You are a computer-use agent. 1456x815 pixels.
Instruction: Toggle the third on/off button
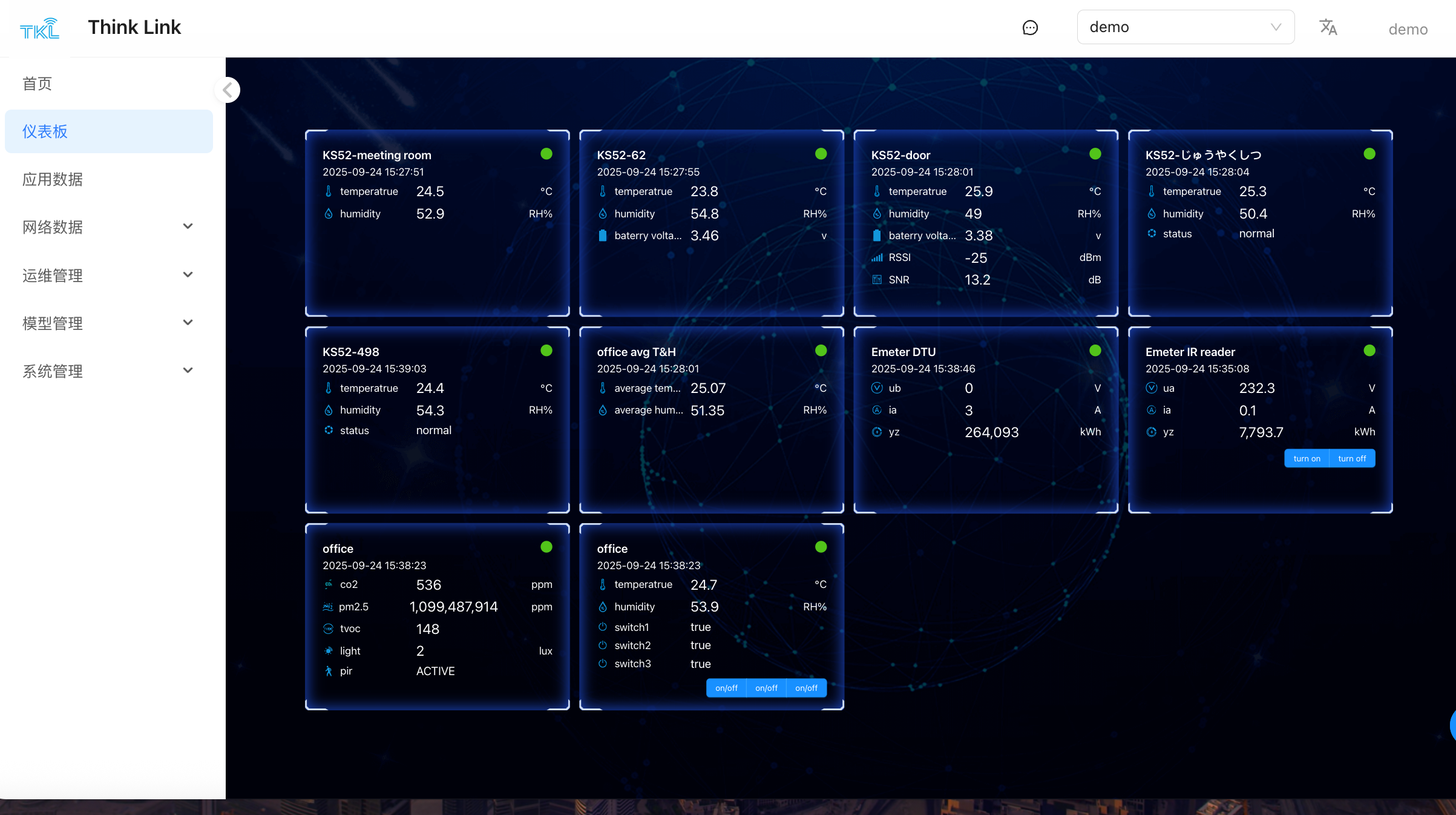coord(806,688)
